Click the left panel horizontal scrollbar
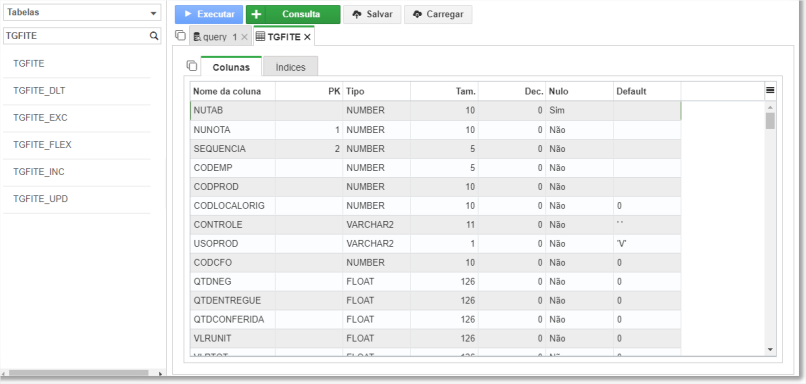The height and width of the screenshot is (384, 806). 79,374
